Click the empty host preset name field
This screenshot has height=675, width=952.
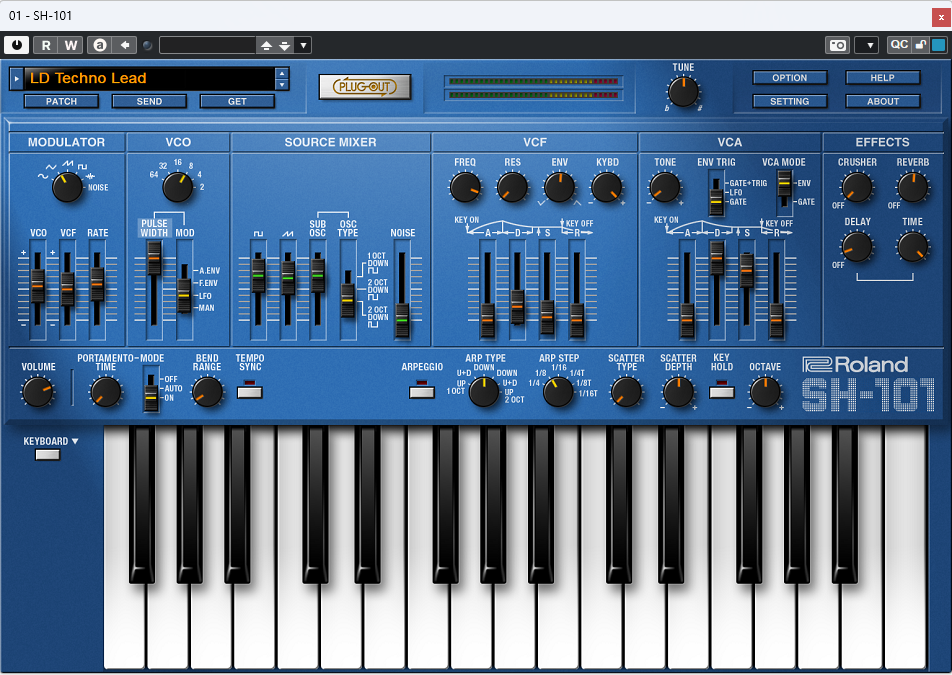[x=207, y=46]
